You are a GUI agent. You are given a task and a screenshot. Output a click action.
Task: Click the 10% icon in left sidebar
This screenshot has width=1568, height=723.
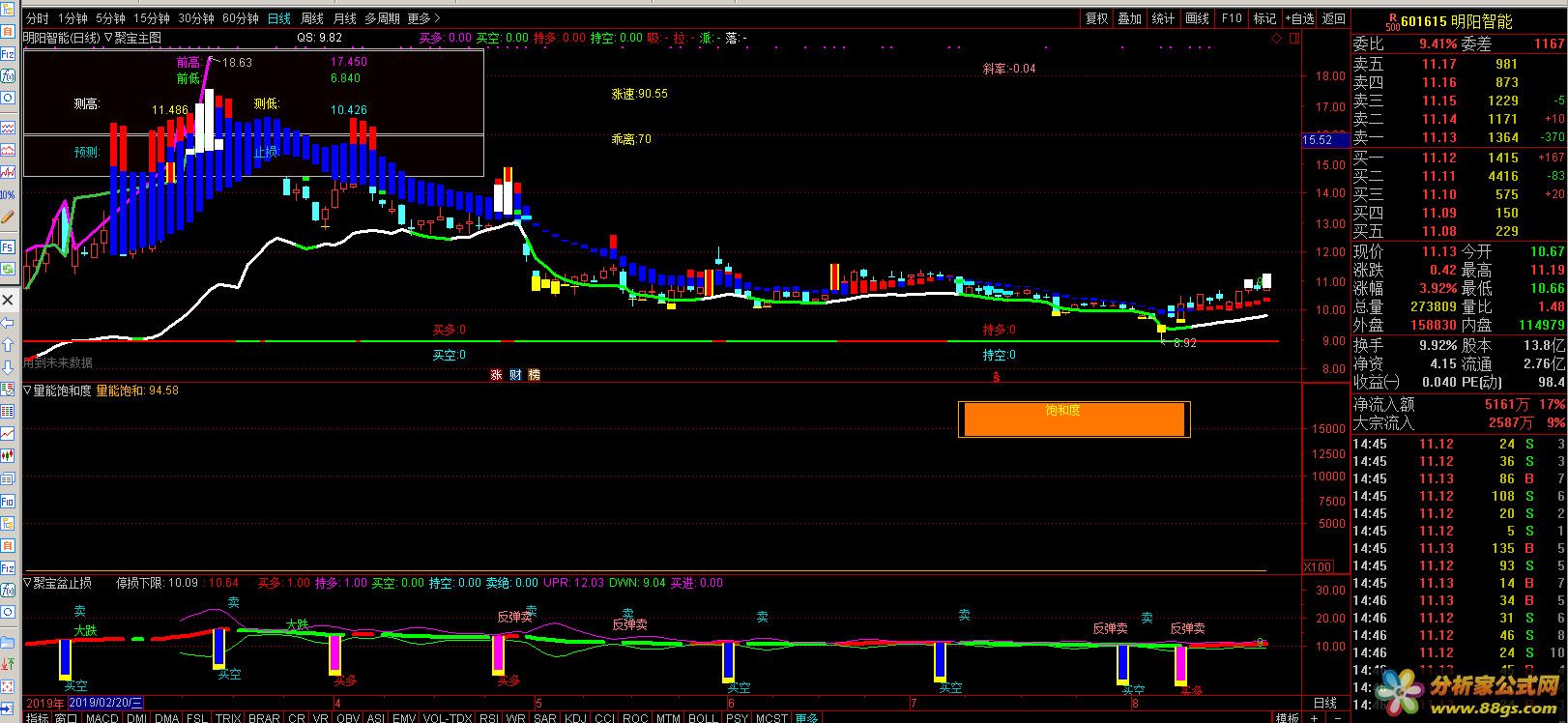click(8, 195)
